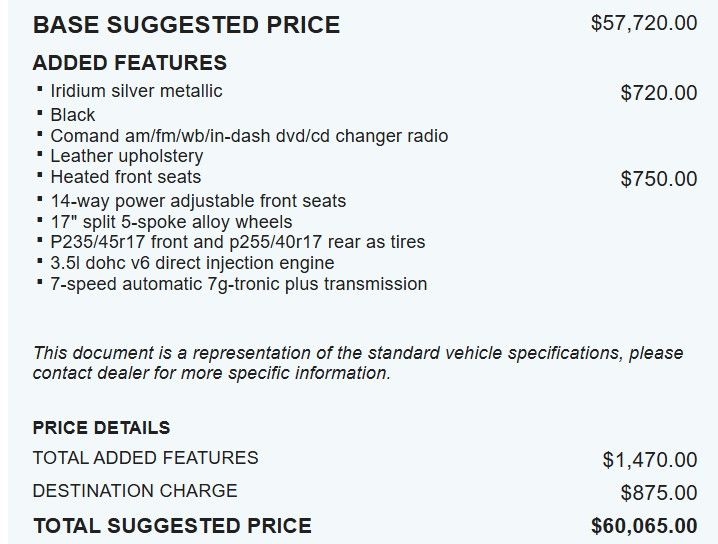Select the Iridium silver metallic feature

tap(136, 91)
